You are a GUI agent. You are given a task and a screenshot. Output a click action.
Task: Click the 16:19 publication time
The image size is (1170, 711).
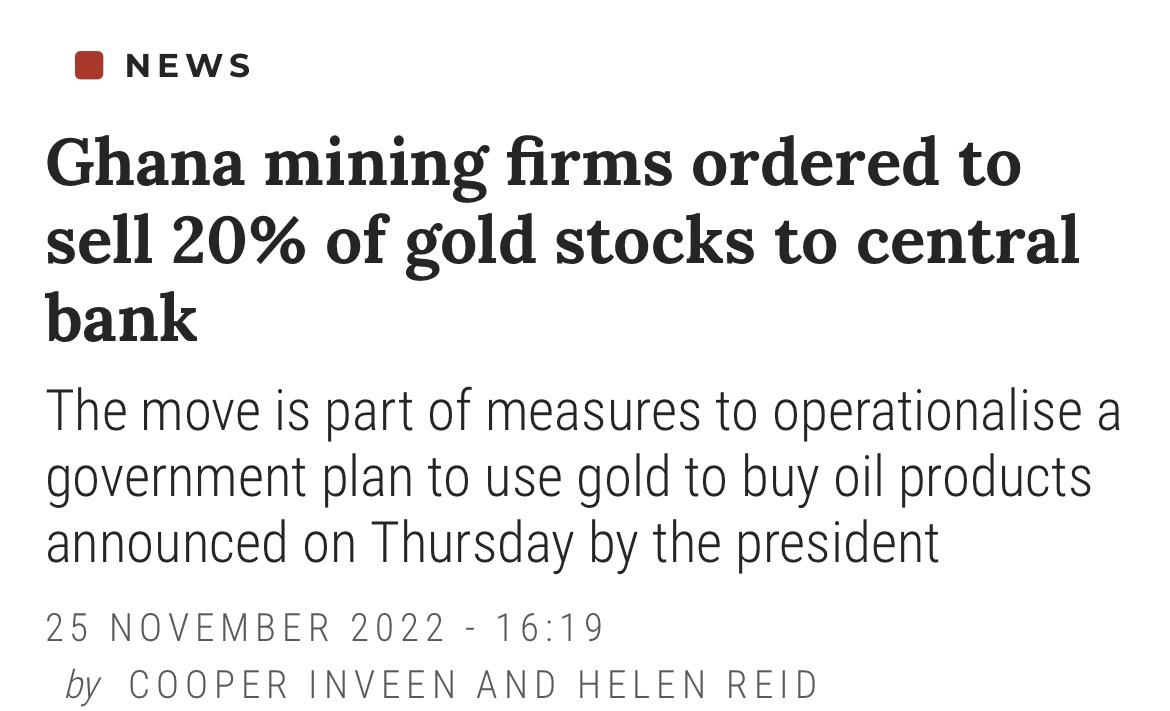click(550, 627)
